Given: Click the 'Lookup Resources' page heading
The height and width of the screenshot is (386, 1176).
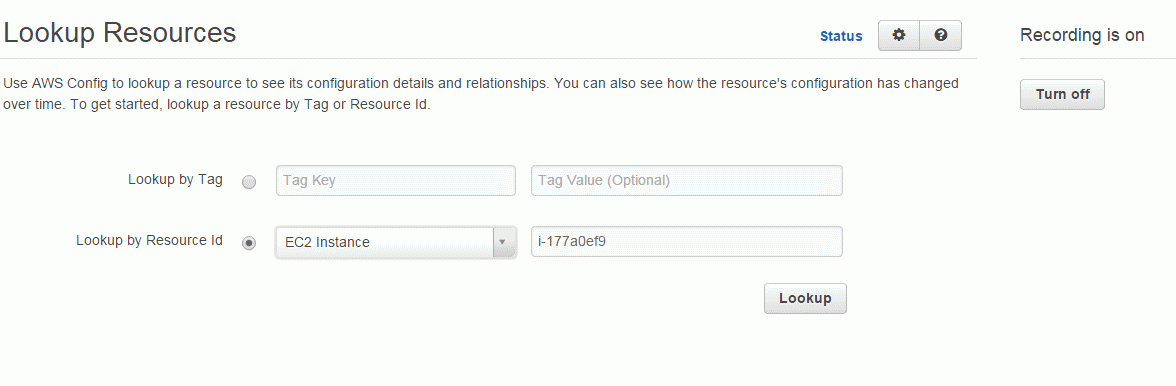Looking at the screenshot, I should [x=120, y=33].
